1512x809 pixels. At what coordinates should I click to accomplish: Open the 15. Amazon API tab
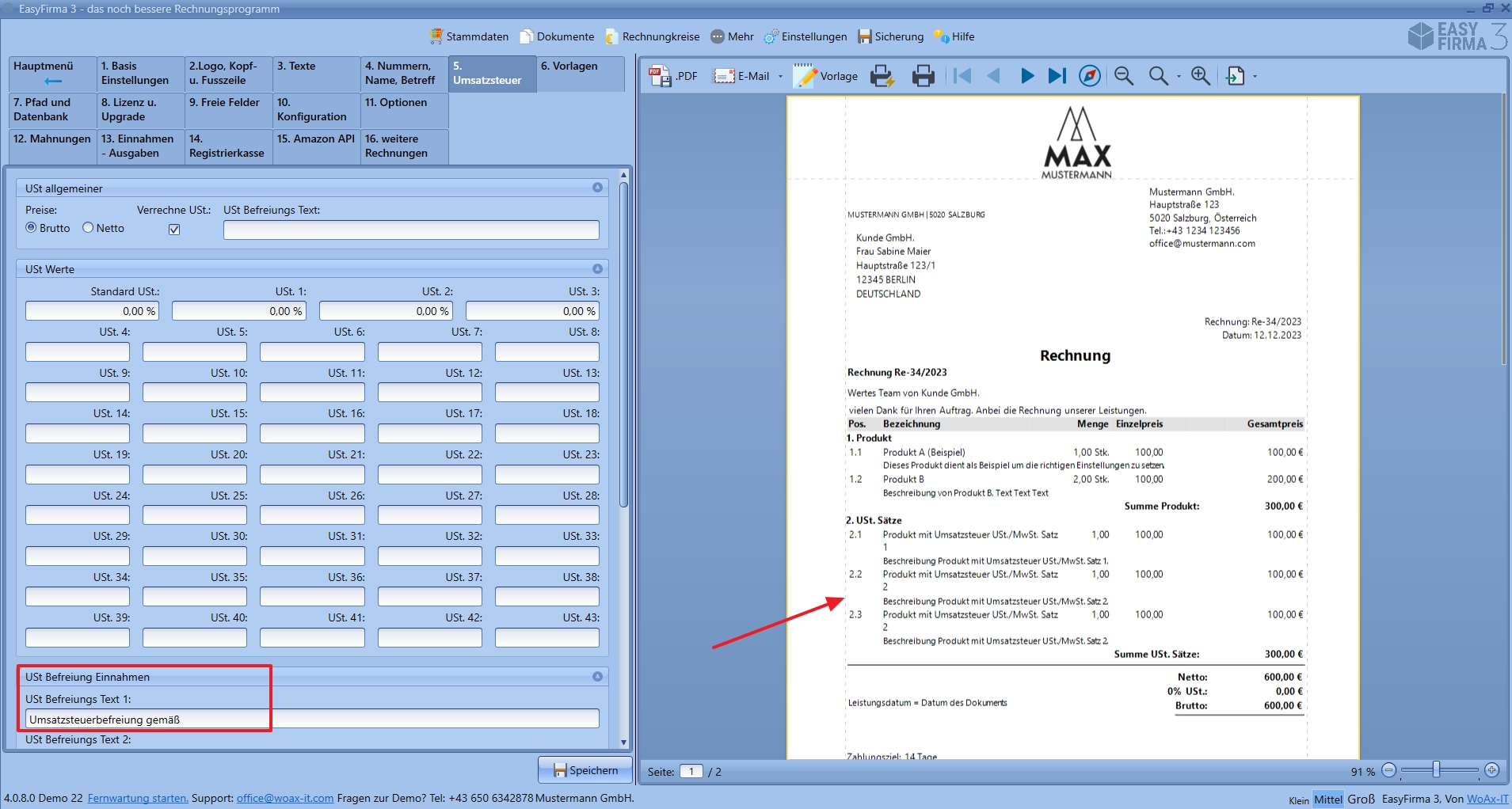317,146
